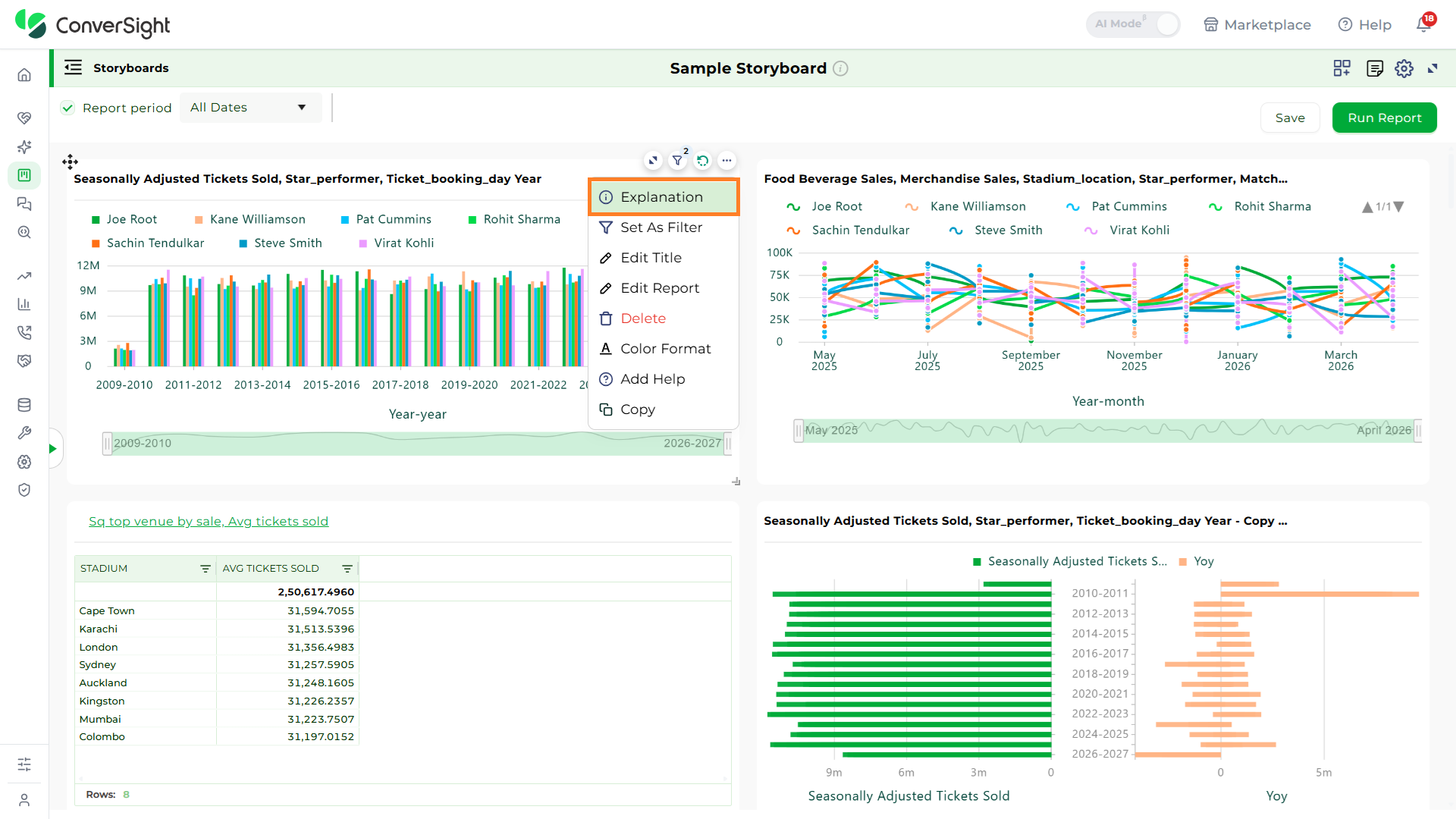Toggle the AI Mode switch
Screen dimensions: 1456x819
[x=1133, y=24]
